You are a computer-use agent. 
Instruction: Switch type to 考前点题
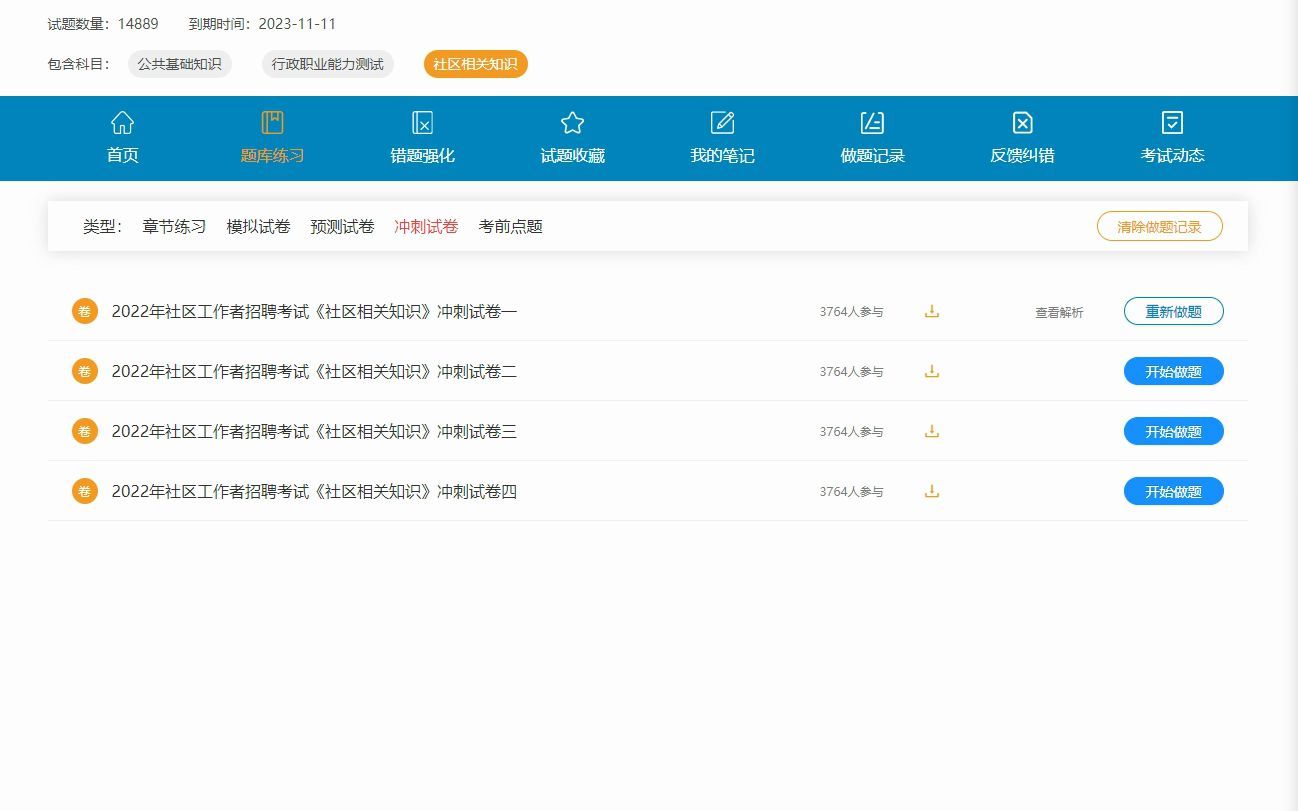[x=510, y=226]
